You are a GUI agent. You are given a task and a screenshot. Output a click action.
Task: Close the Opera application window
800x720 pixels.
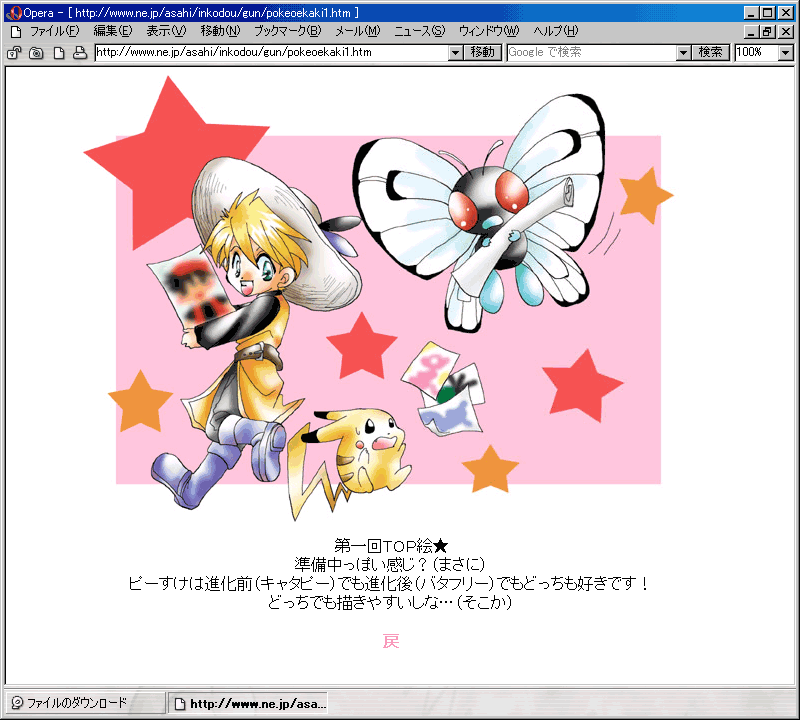tap(786, 13)
